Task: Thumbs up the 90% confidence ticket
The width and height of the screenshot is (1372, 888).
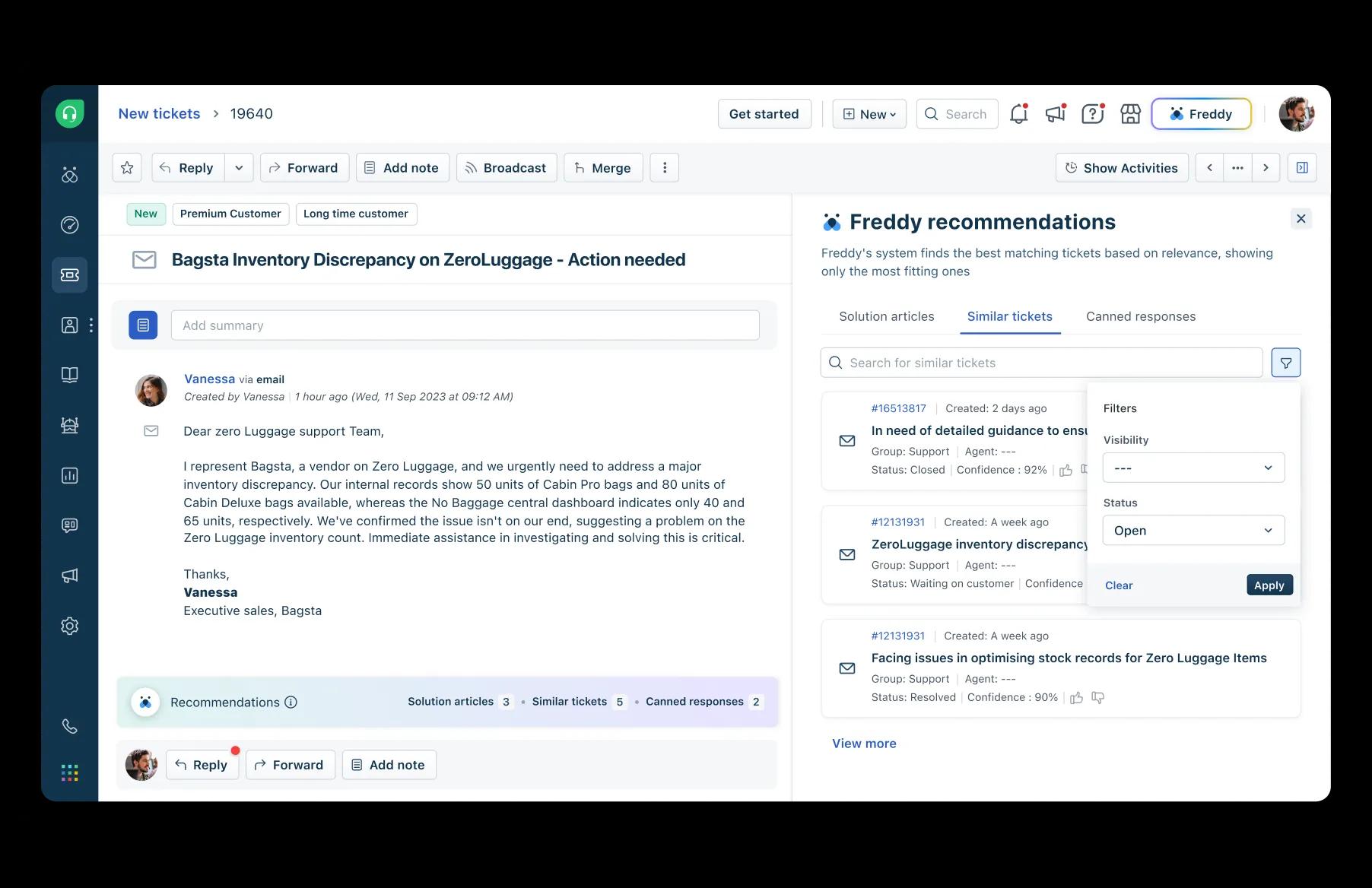Action: [1076, 698]
